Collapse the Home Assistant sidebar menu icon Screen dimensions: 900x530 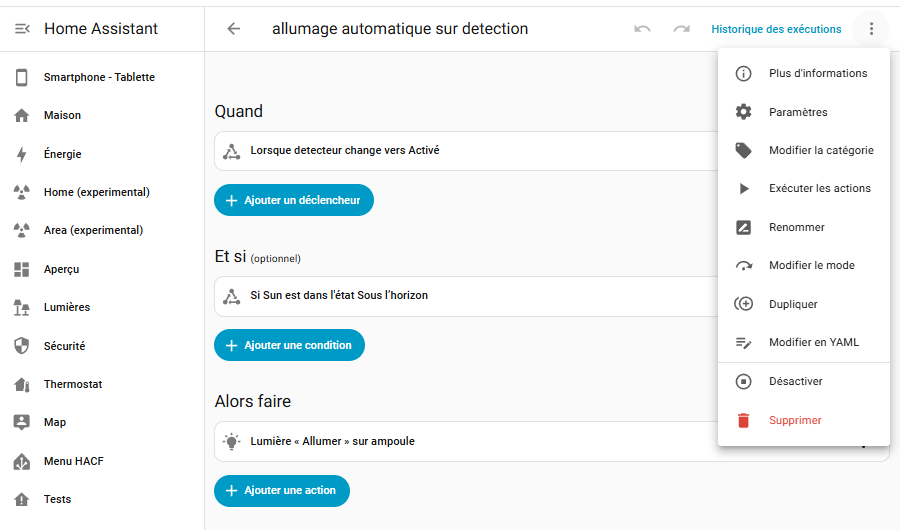[x=22, y=29]
